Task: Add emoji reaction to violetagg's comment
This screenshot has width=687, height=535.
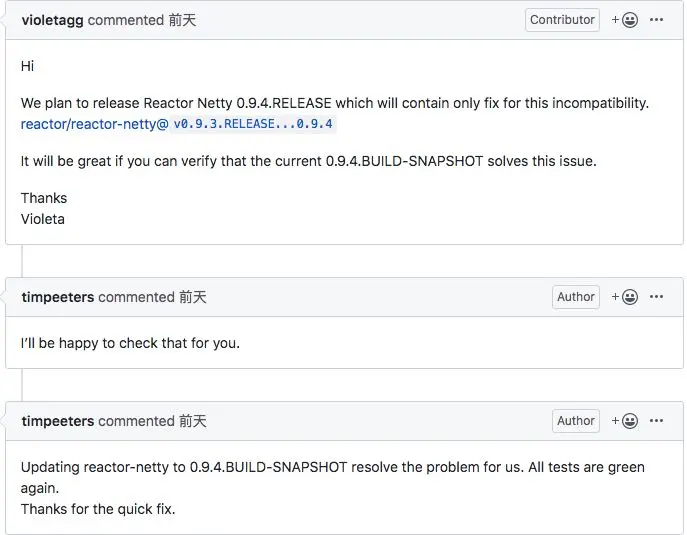Action: (x=626, y=20)
